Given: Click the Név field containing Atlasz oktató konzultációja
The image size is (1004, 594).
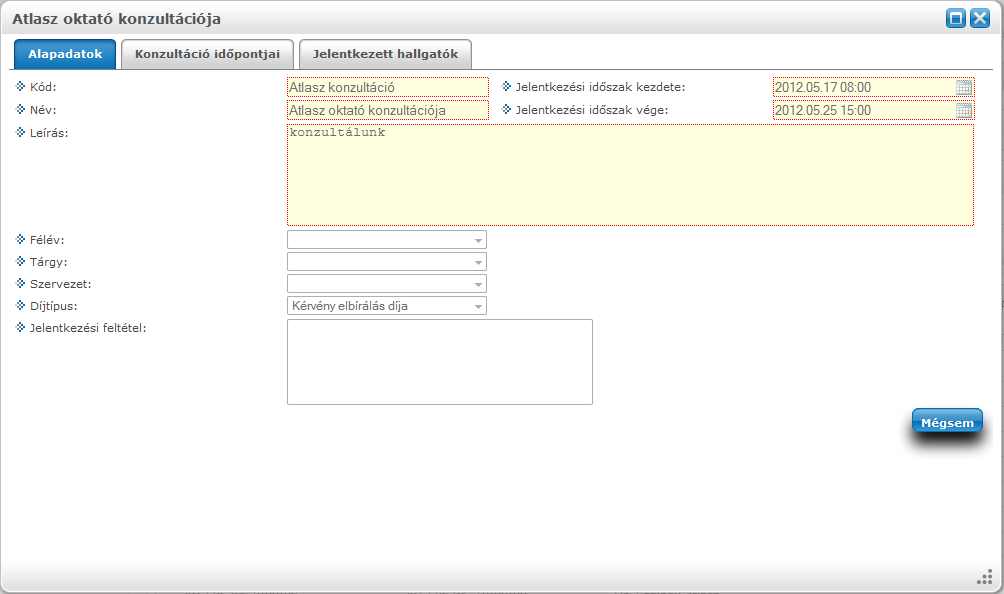Looking at the screenshot, I should [x=388, y=110].
